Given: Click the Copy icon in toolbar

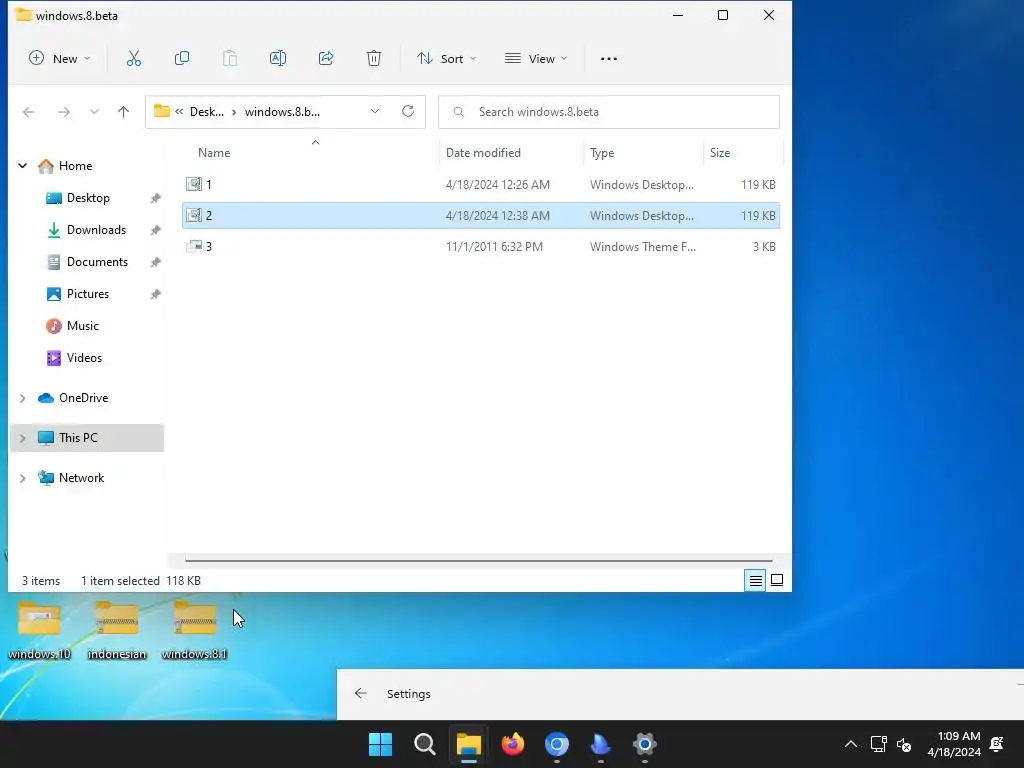Looking at the screenshot, I should (182, 59).
